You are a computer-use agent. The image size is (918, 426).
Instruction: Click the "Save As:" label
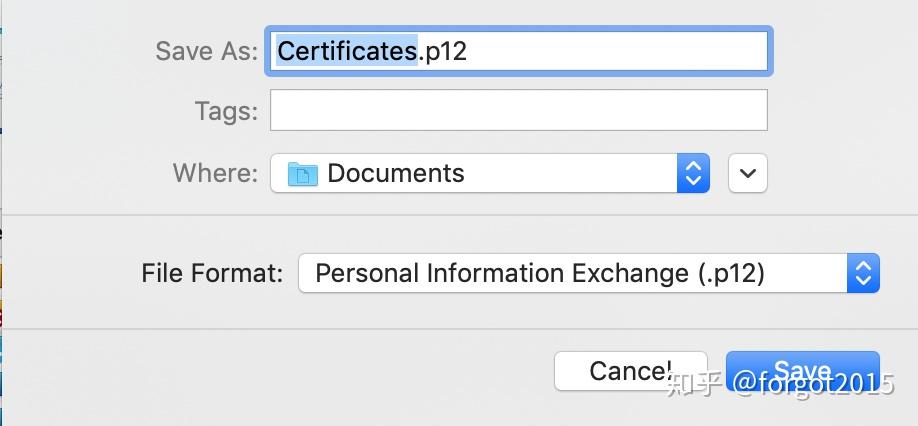click(x=207, y=51)
